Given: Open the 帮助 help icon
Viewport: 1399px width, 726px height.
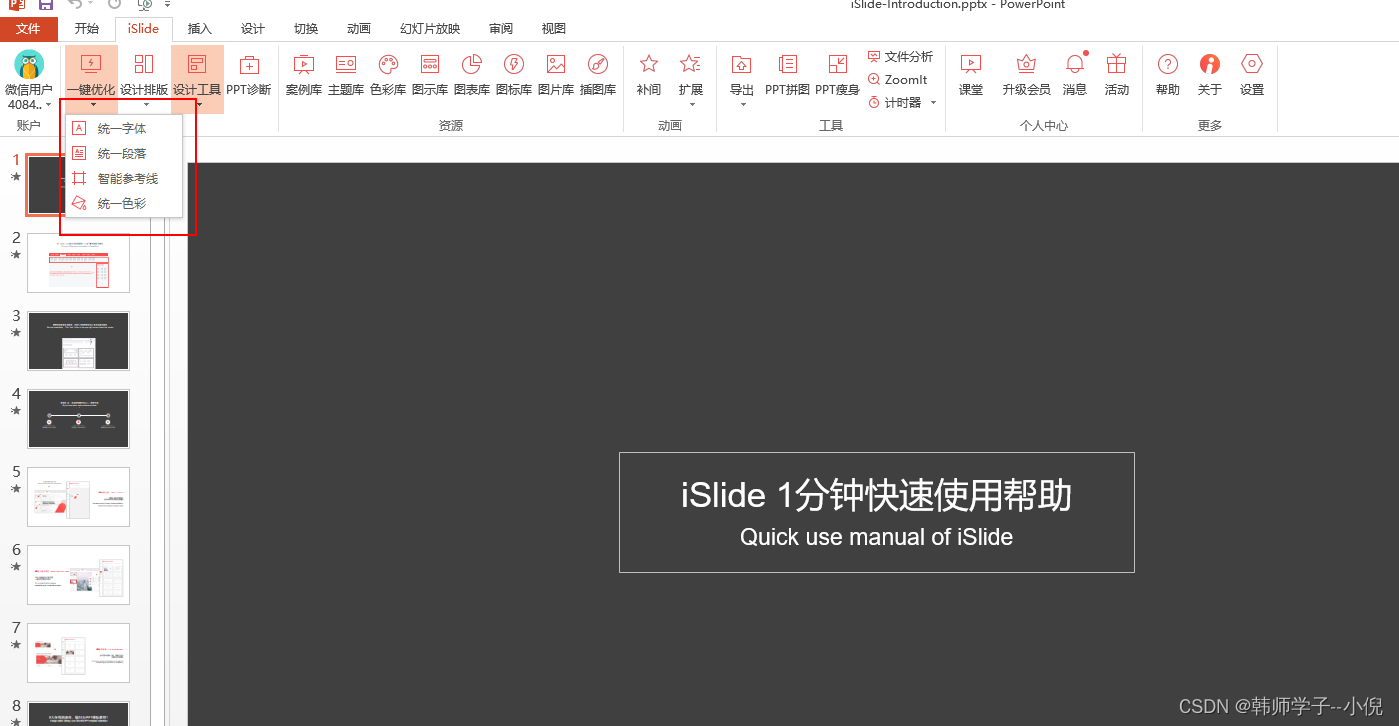Looking at the screenshot, I should (x=1168, y=65).
